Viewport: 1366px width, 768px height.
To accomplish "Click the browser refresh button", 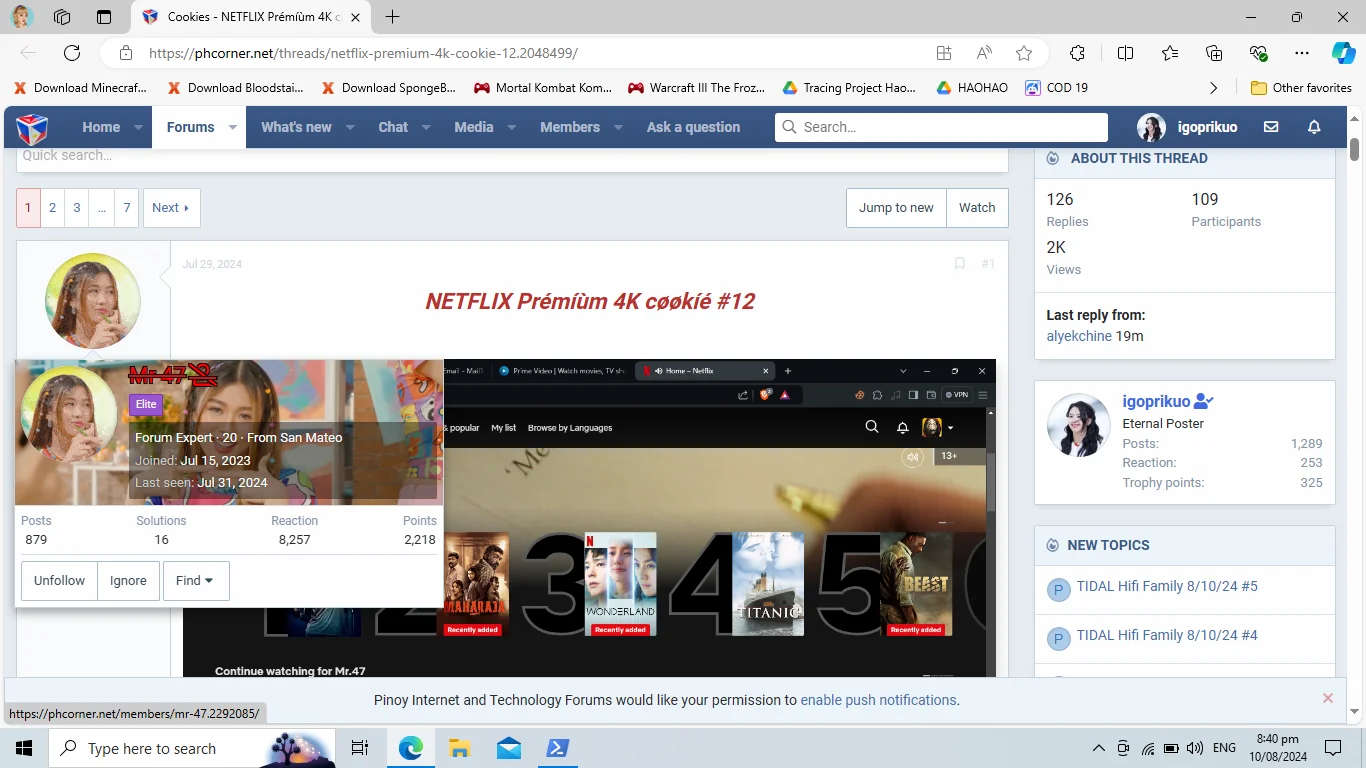I will click(72, 53).
